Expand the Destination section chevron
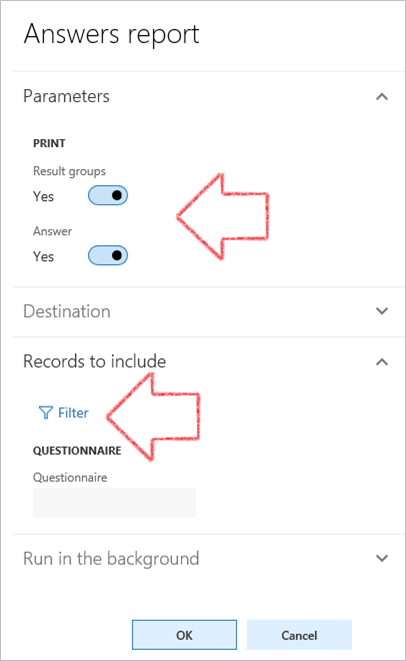 [x=382, y=311]
